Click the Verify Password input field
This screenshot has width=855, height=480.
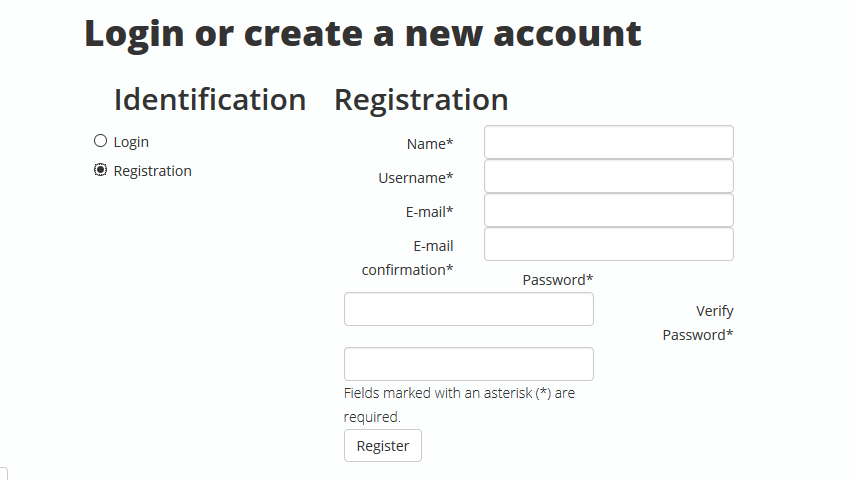click(468, 364)
